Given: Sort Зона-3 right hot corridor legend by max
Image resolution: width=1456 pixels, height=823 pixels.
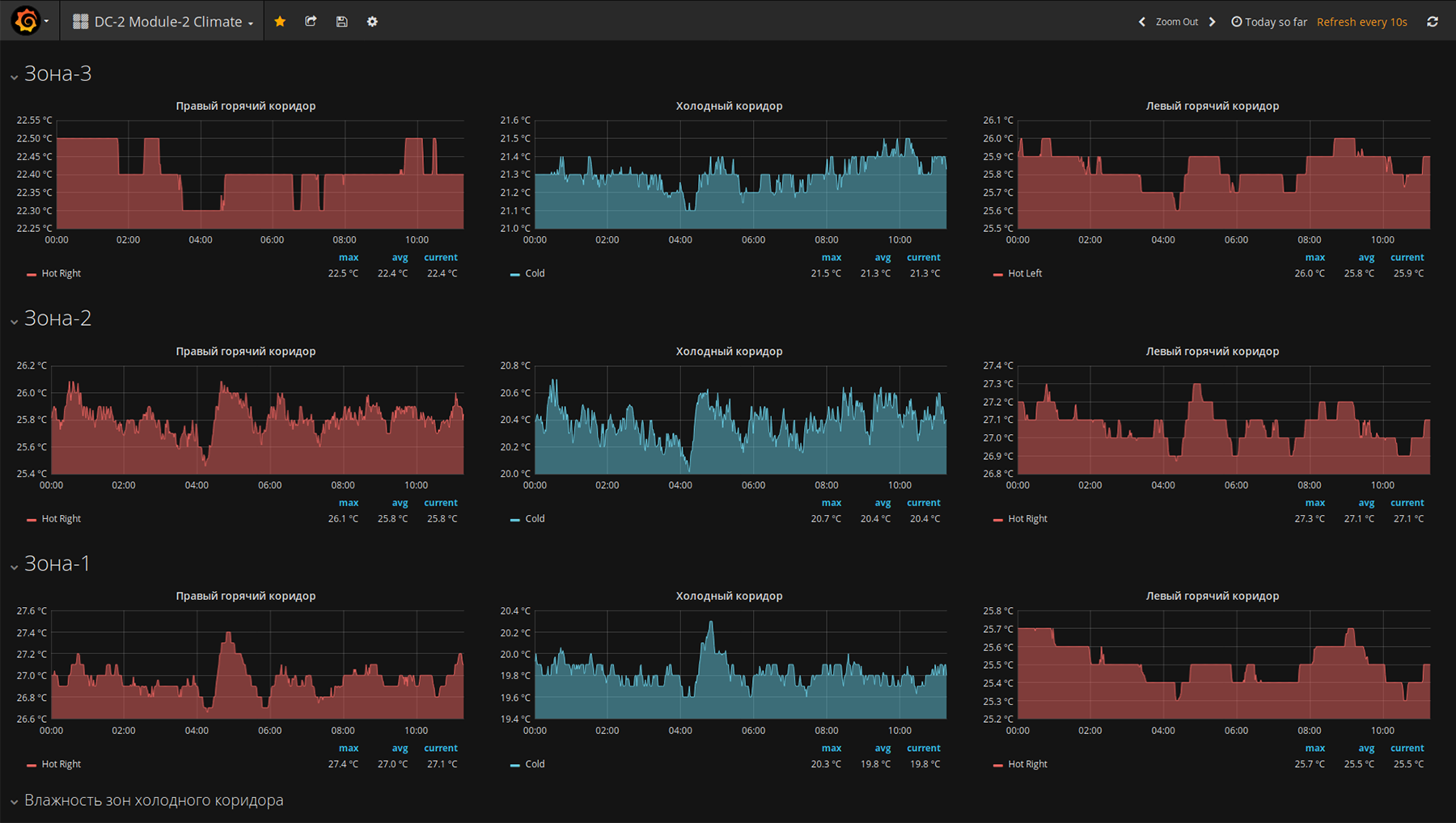Looking at the screenshot, I should tap(349, 258).
